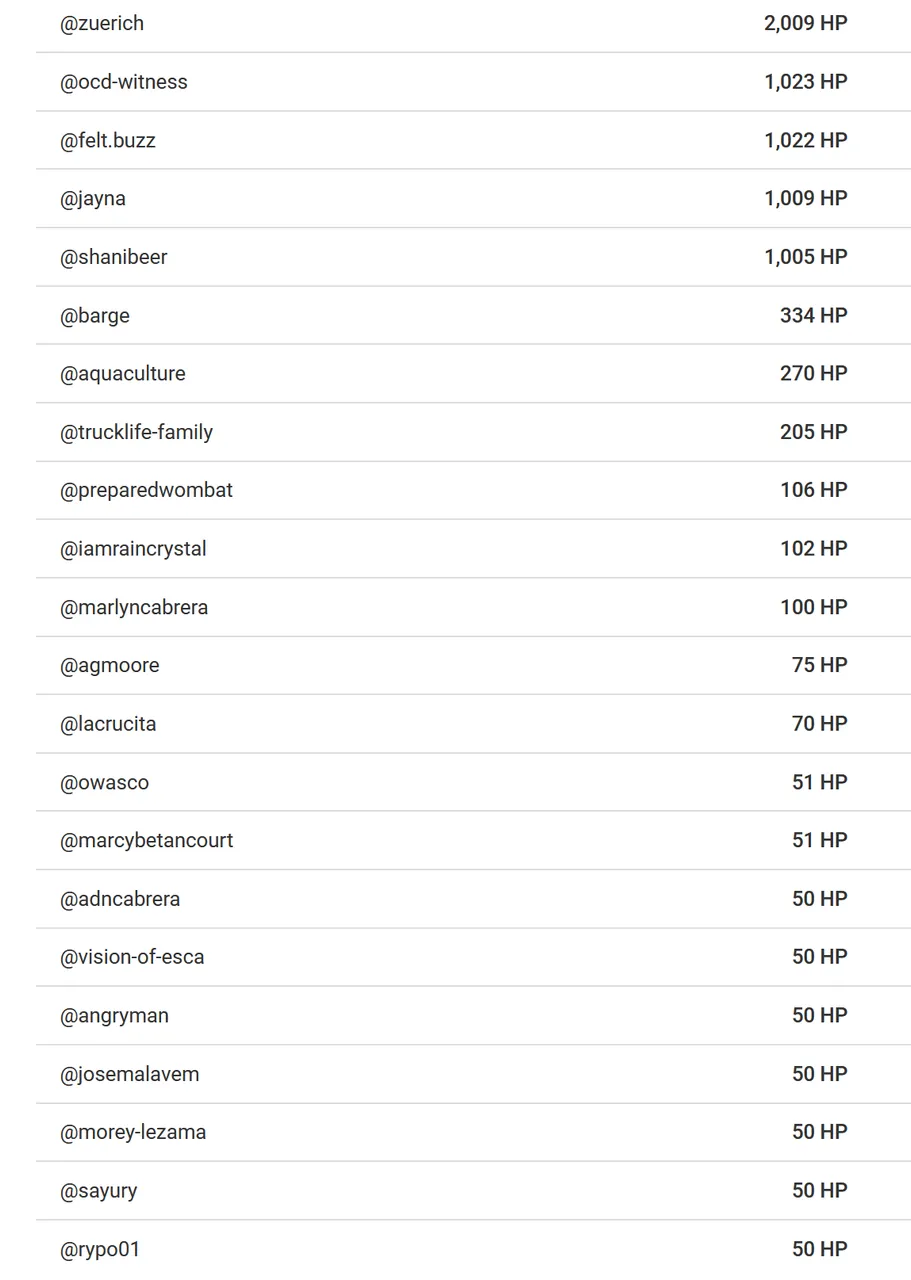The image size is (911, 1280).
Task: Open the @marcybetancourt link
Action: click(x=147, y=840)
